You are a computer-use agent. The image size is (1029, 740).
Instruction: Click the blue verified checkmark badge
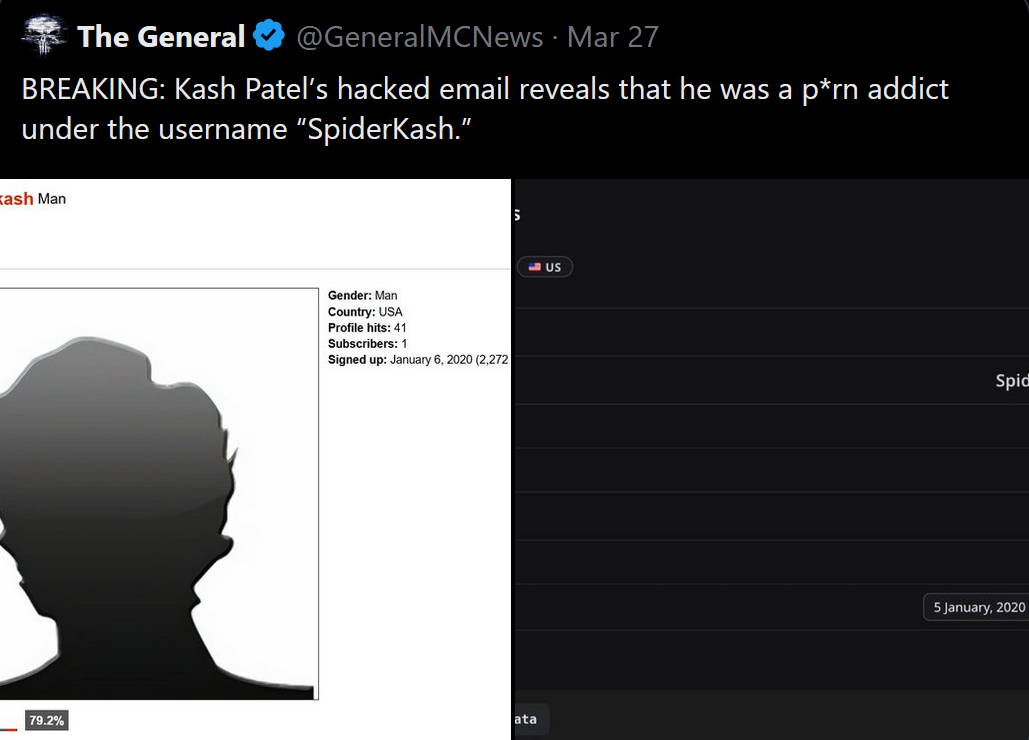[268, 38]
